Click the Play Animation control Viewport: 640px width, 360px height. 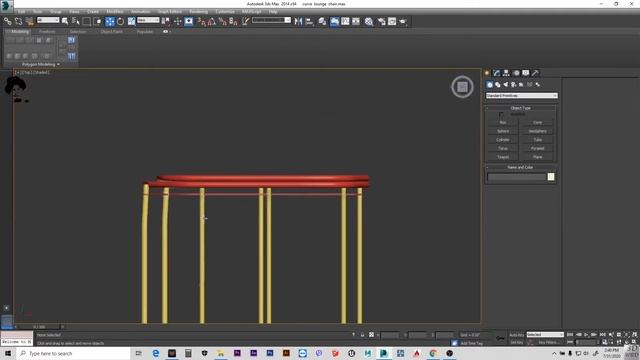point(586,335)
